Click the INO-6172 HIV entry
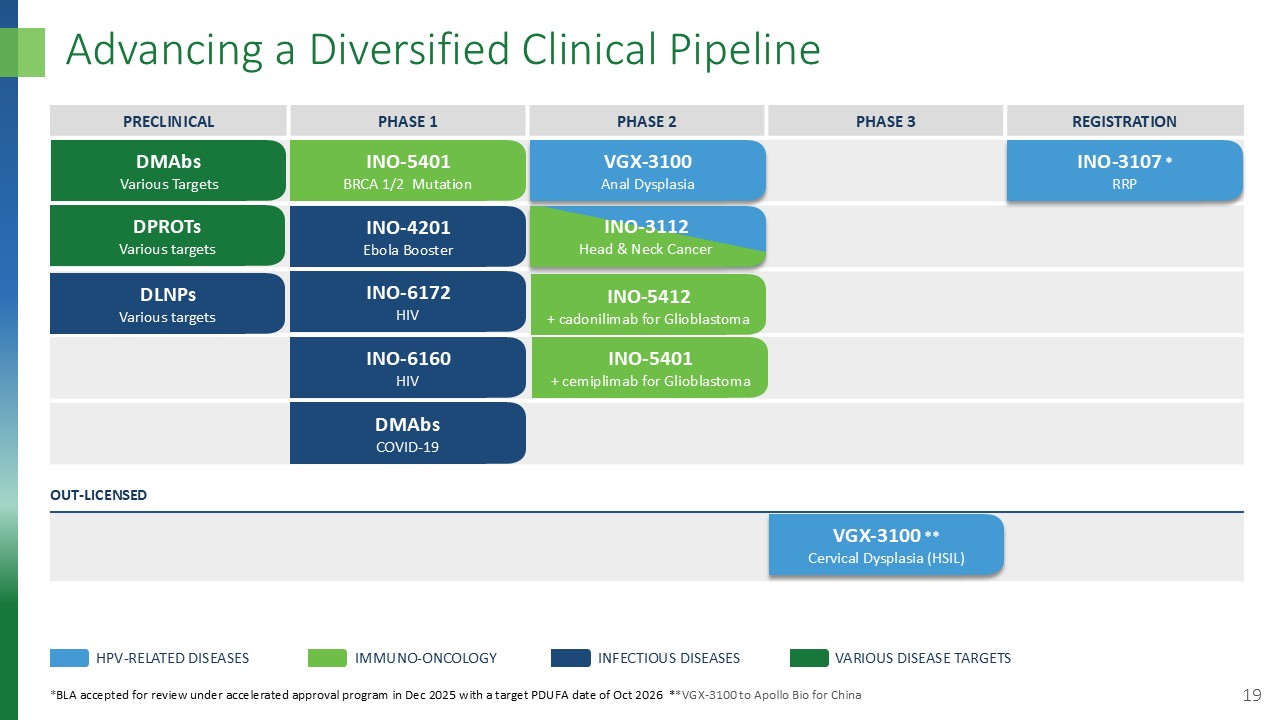 408,301
